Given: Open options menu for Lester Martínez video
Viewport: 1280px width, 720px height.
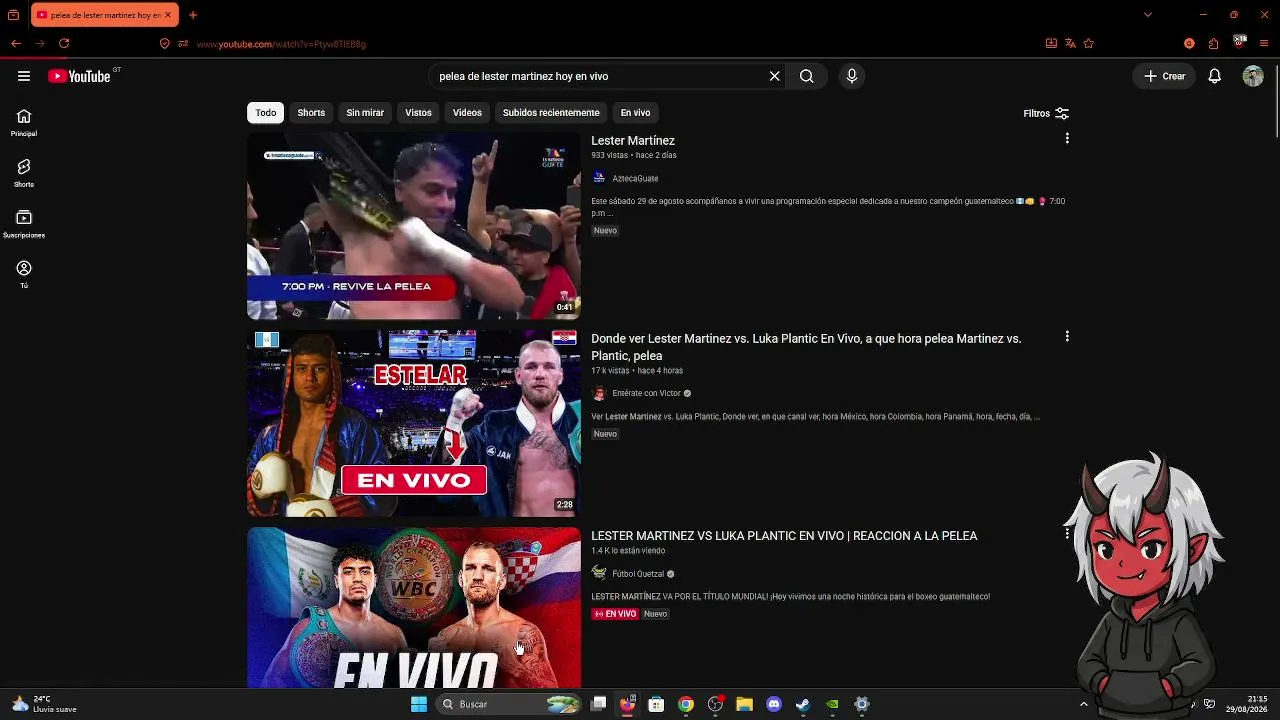Looking at the screenshot, I should [x=1067, y=139].
